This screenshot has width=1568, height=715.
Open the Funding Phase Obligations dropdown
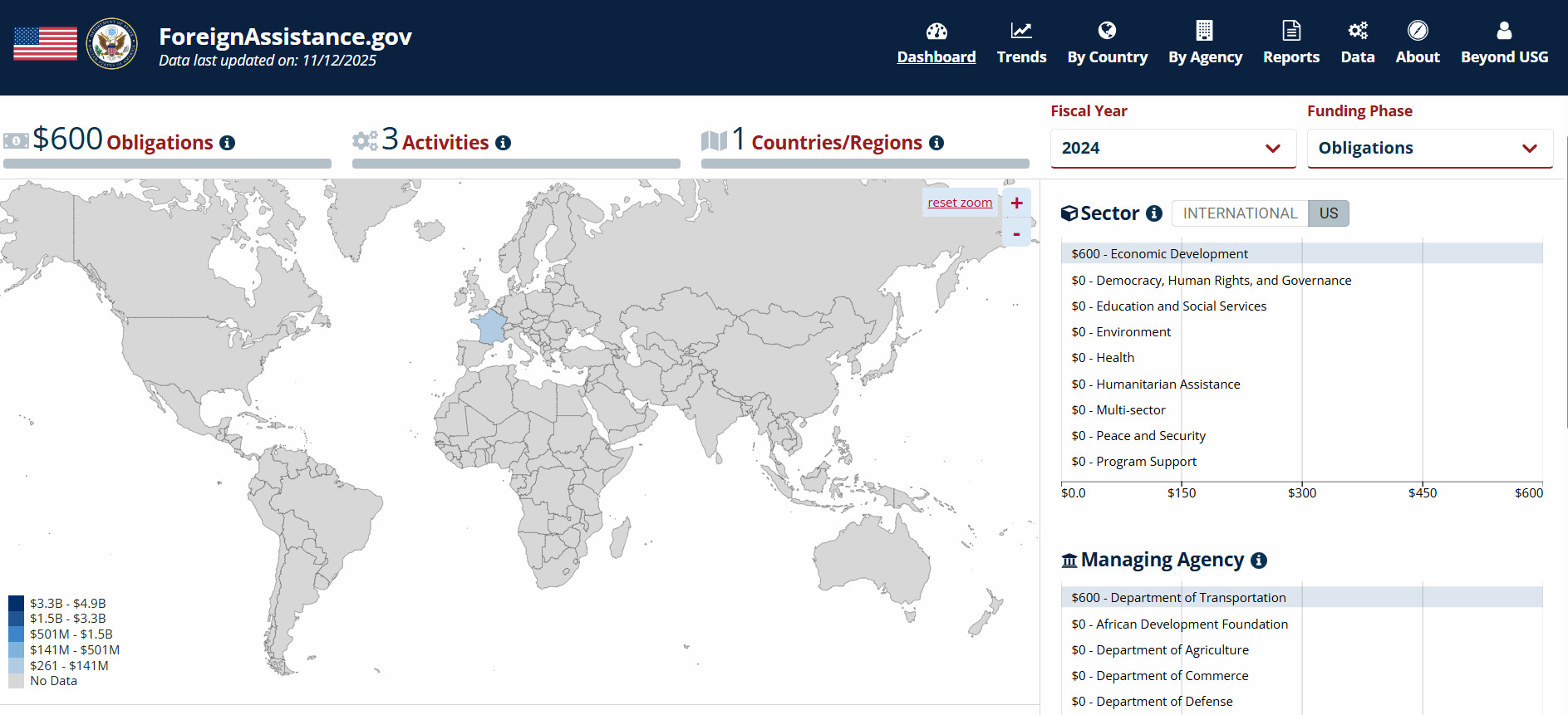tap(1430, 148)
